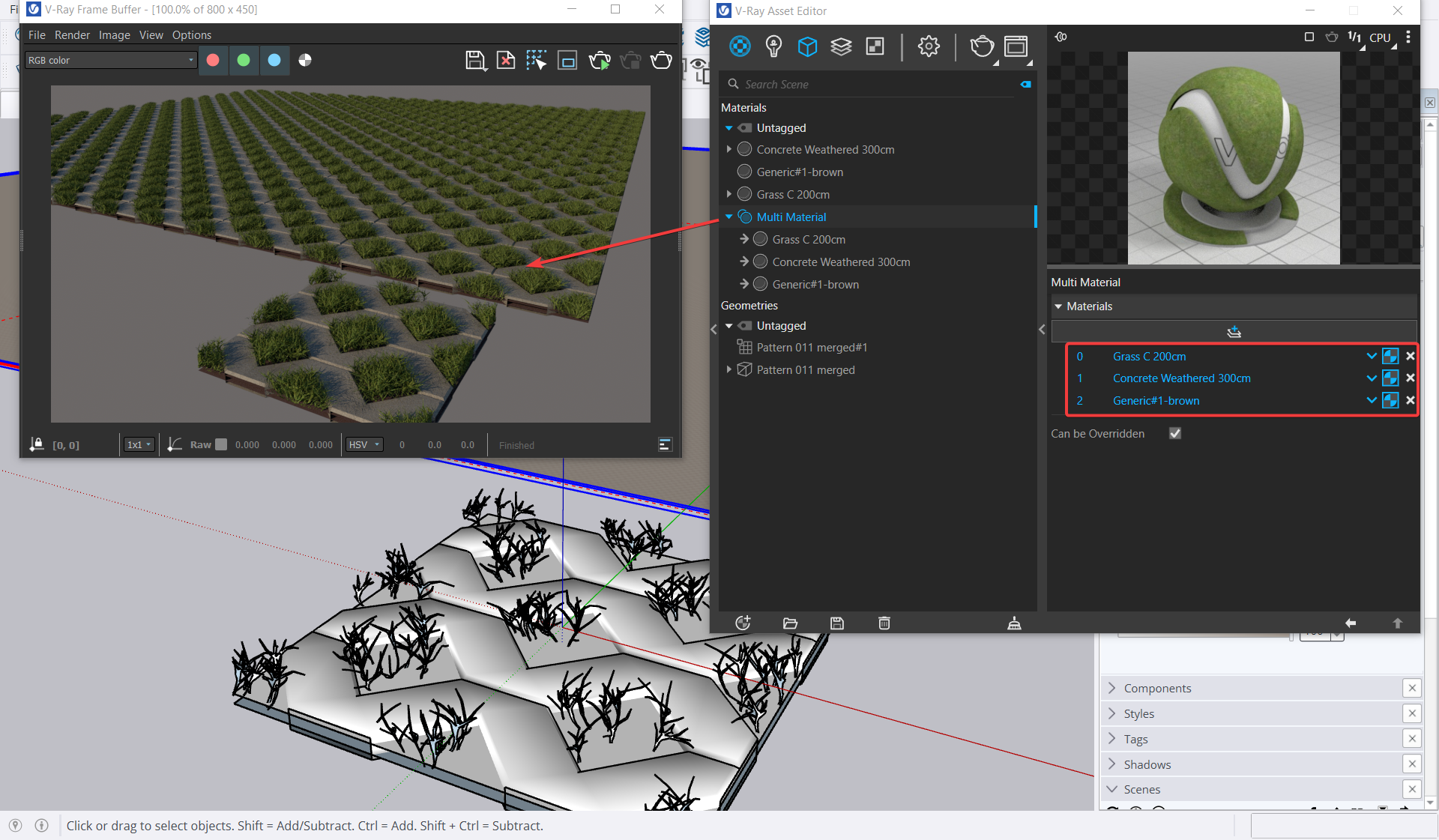Start render with teapot icon in Asset Editor
This screenshot has height=840, width=1439.
point(982,46)
